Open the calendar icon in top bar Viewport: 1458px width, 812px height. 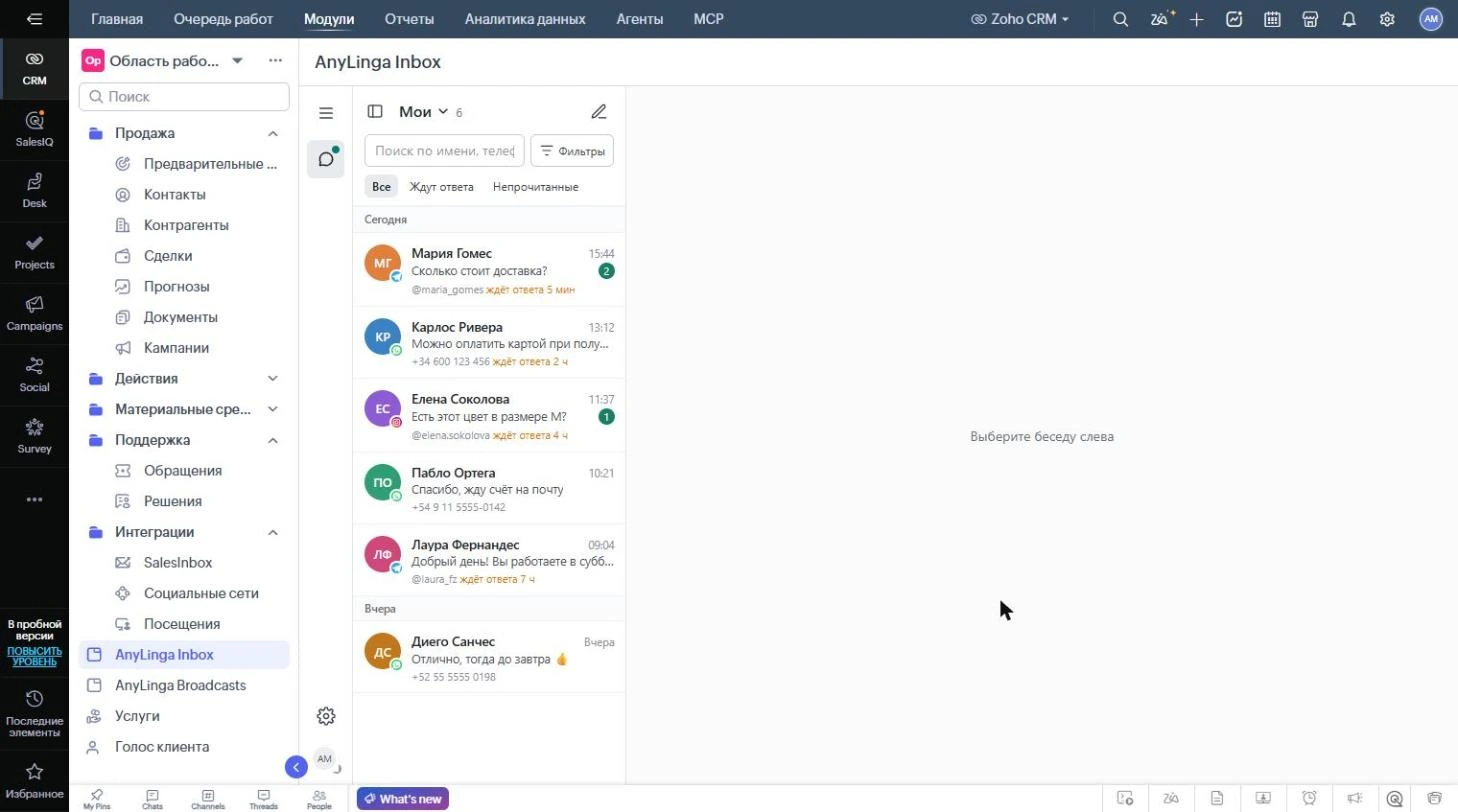click(1272, 19)
